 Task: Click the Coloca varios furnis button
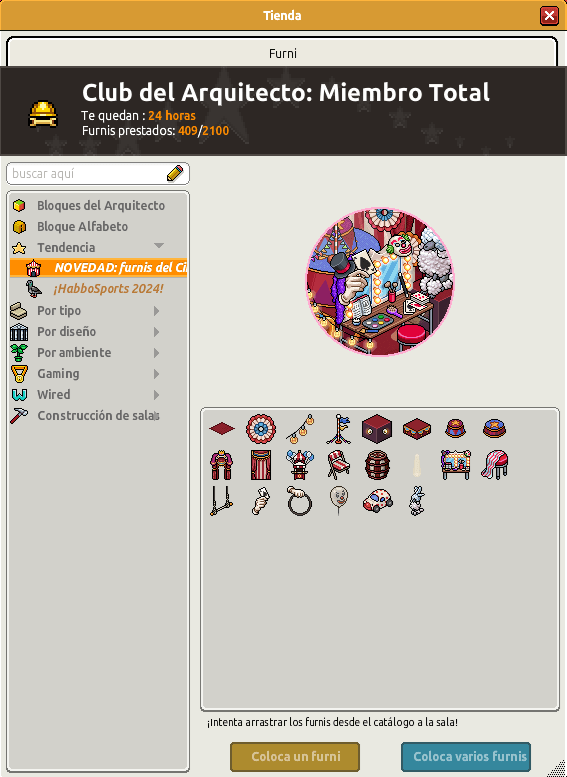point(466,757)
